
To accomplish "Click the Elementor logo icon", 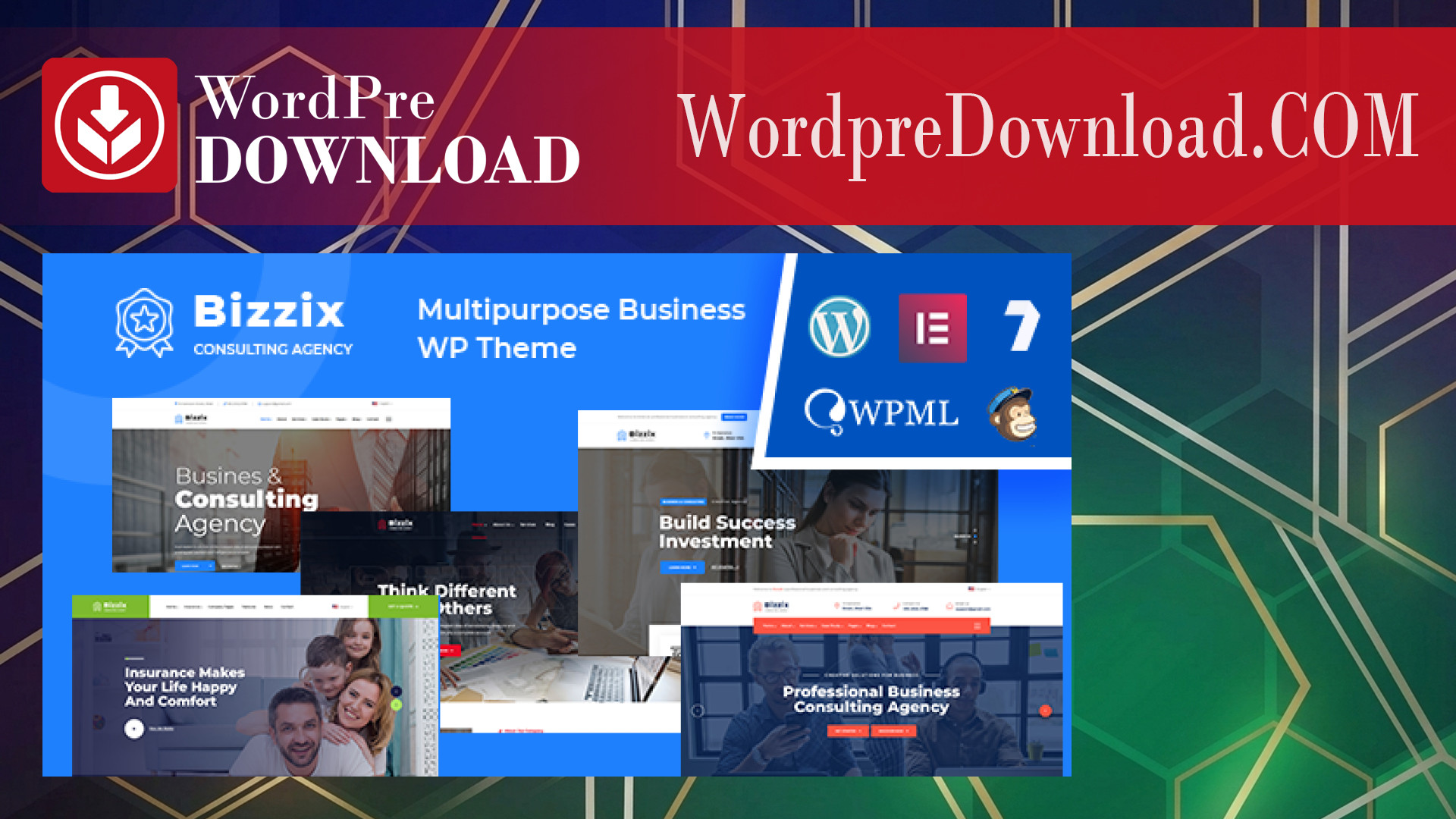I will [933, 328].
